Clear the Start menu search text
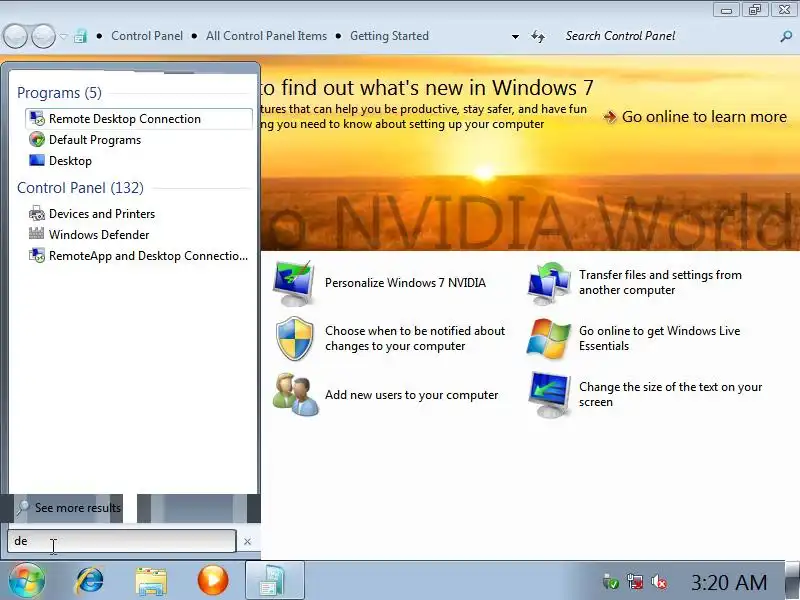 tap(247, 541)
